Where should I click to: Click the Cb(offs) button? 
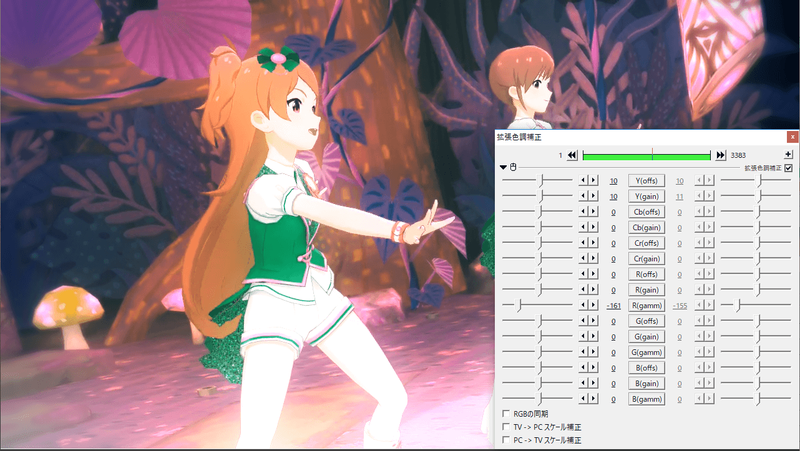pos(646,212)
